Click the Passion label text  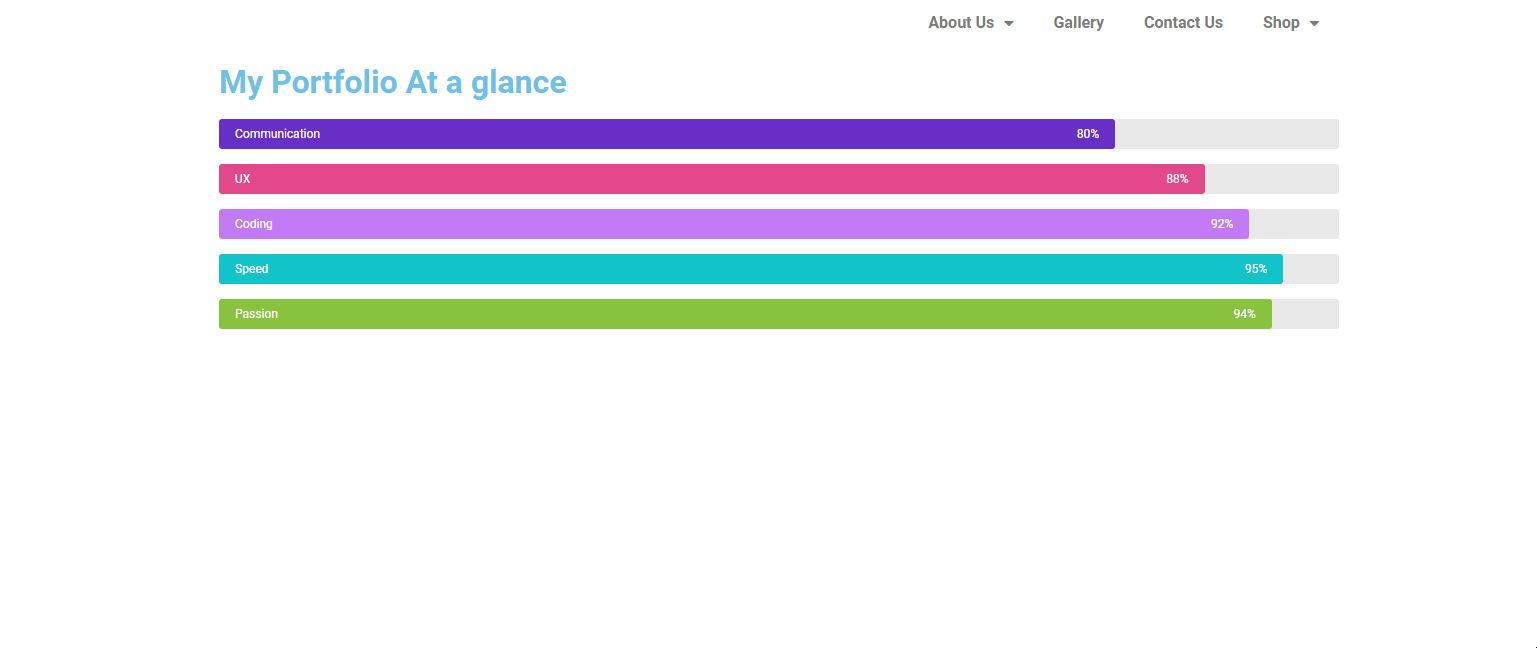(x=256, y=314)
